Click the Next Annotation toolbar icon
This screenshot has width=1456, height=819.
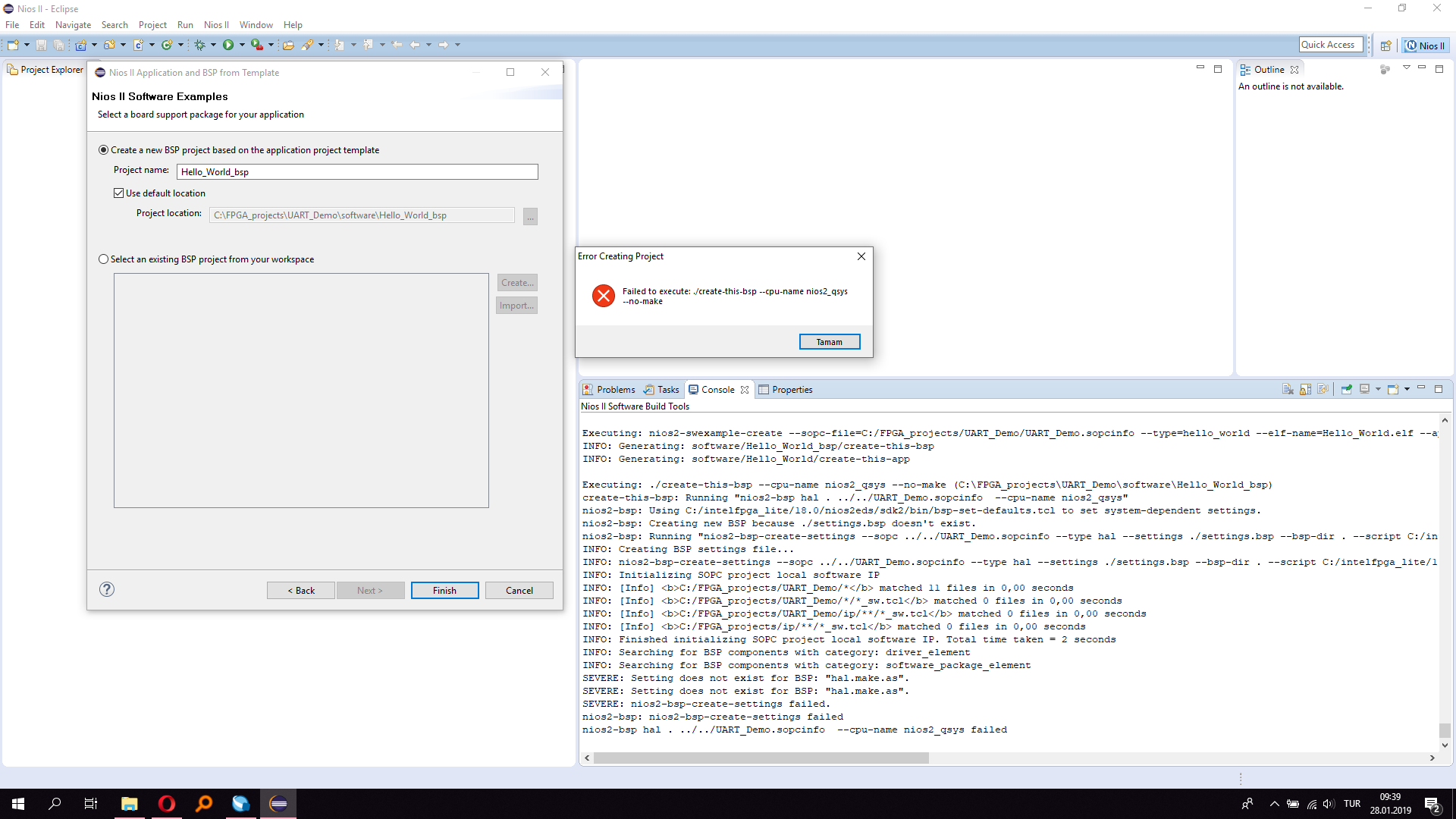pyautogui.click(x=339, y=45)
